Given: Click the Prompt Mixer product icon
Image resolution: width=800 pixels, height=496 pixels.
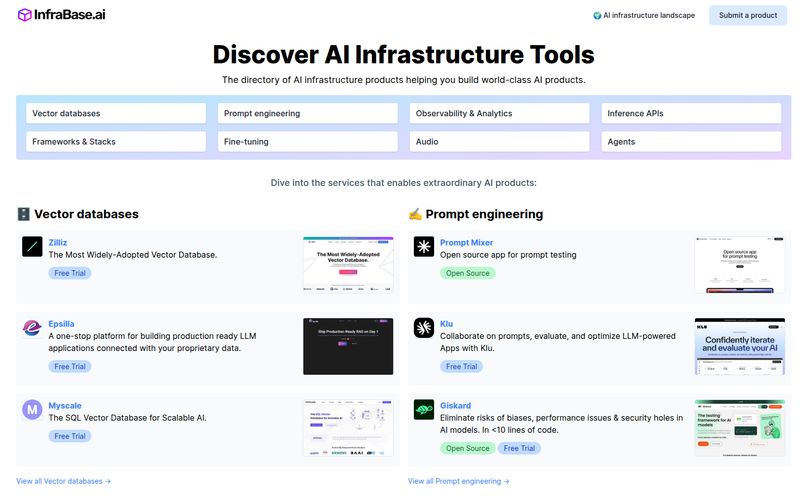Looking at the screenshot, I should [423, 246].
